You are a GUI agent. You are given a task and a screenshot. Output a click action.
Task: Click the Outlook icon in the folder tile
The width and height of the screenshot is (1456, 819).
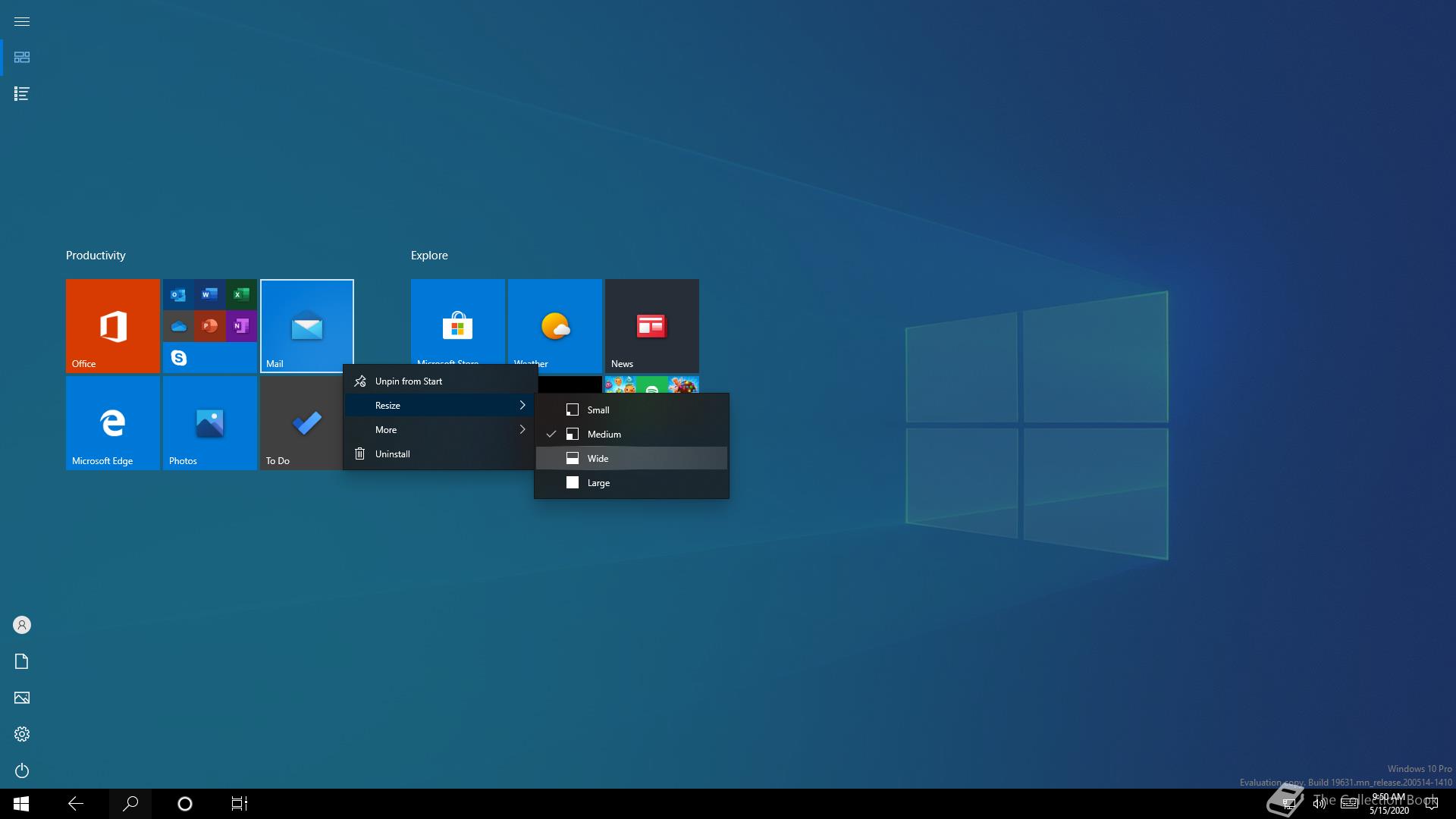click(x=179, y=294)
